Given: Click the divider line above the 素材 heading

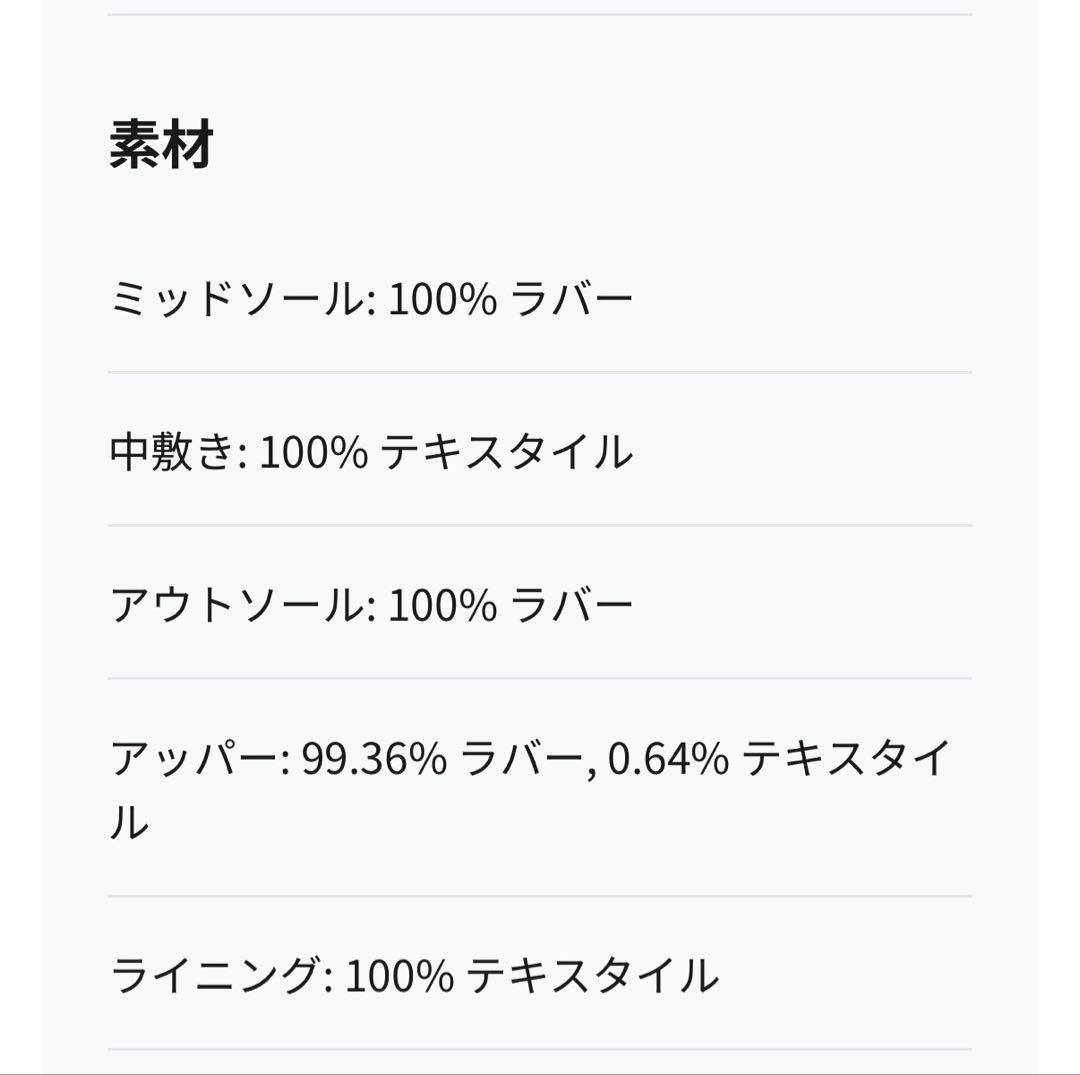Looking at the screenshot, I should coord(540,15).
